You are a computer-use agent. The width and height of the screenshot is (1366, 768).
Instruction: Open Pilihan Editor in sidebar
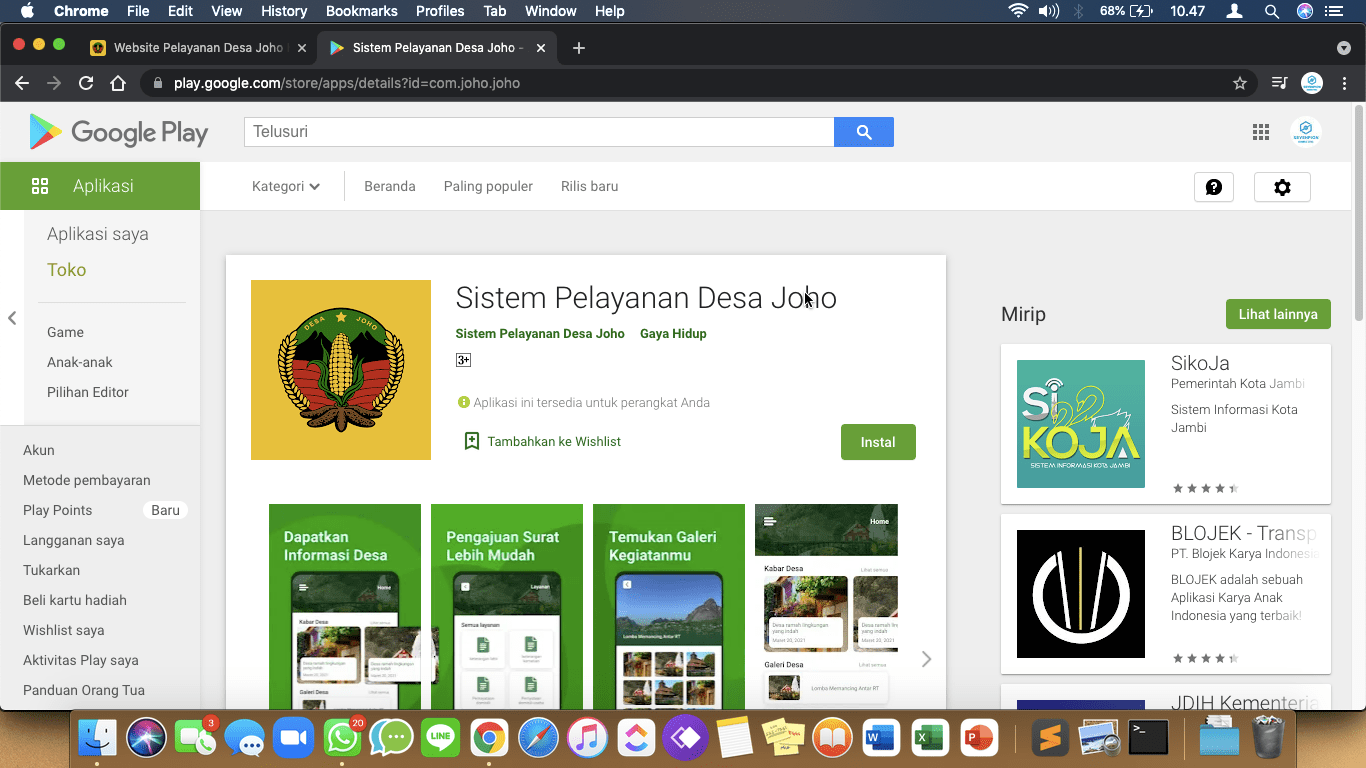(x=88, y=392)
